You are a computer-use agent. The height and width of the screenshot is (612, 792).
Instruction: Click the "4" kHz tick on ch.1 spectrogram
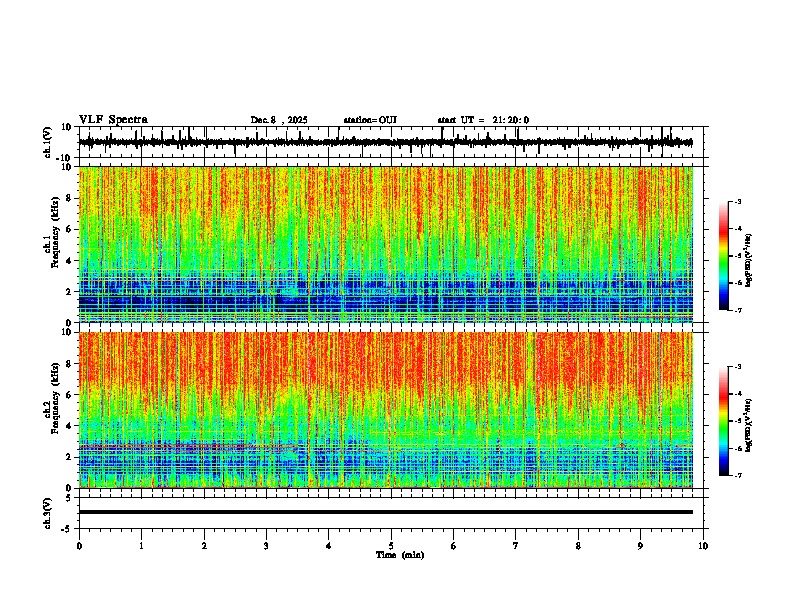69,261
